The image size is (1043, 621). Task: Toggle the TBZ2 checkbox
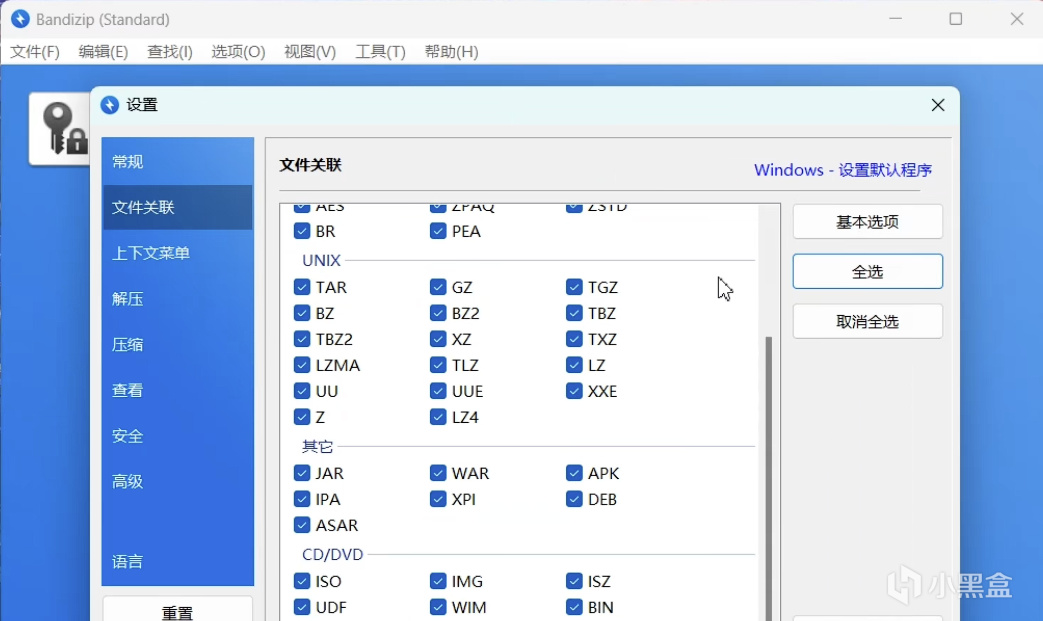[302, 338]
